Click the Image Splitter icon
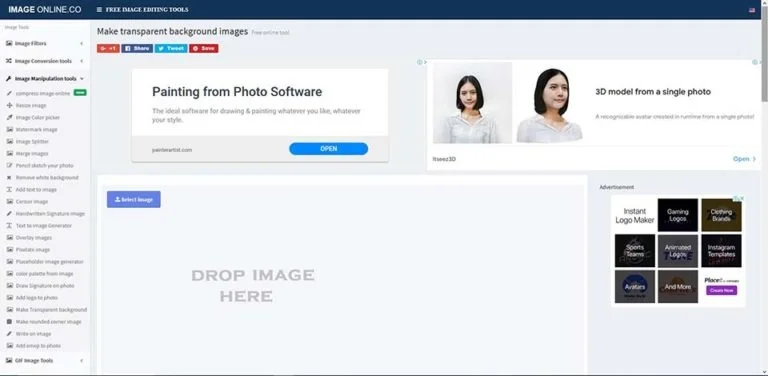 click(x=9, y=141)
